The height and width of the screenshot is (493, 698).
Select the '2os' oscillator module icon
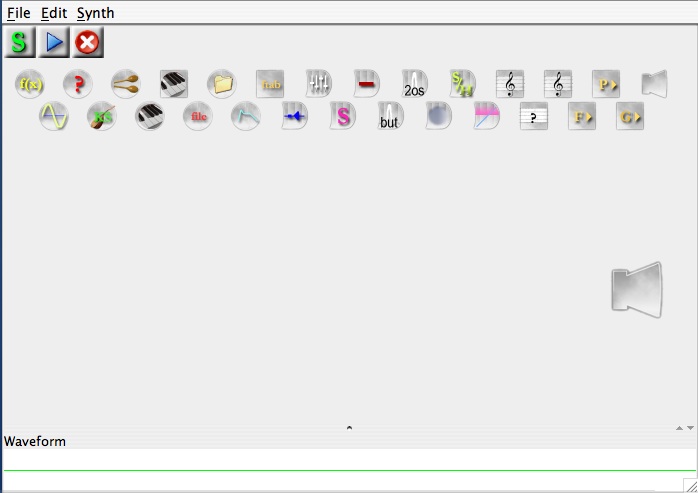(414, 84)
